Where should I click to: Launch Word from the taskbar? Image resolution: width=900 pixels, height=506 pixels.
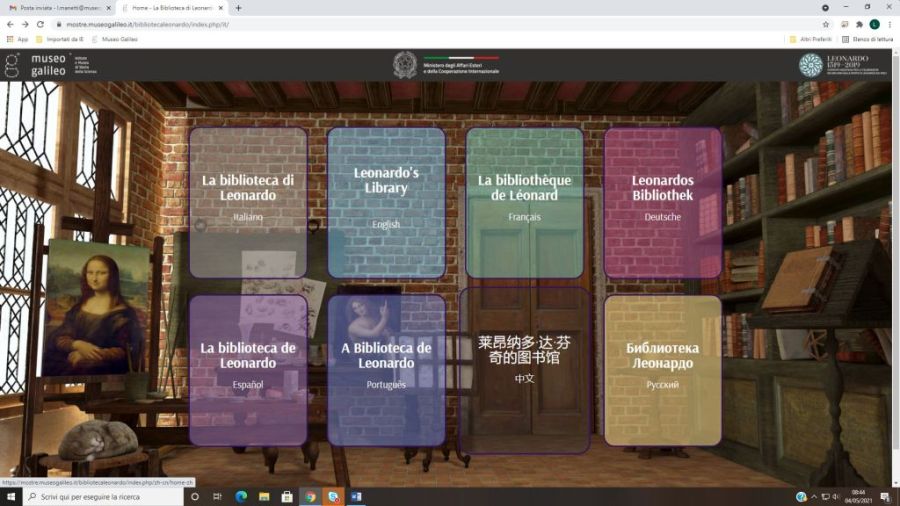(356, 496)
